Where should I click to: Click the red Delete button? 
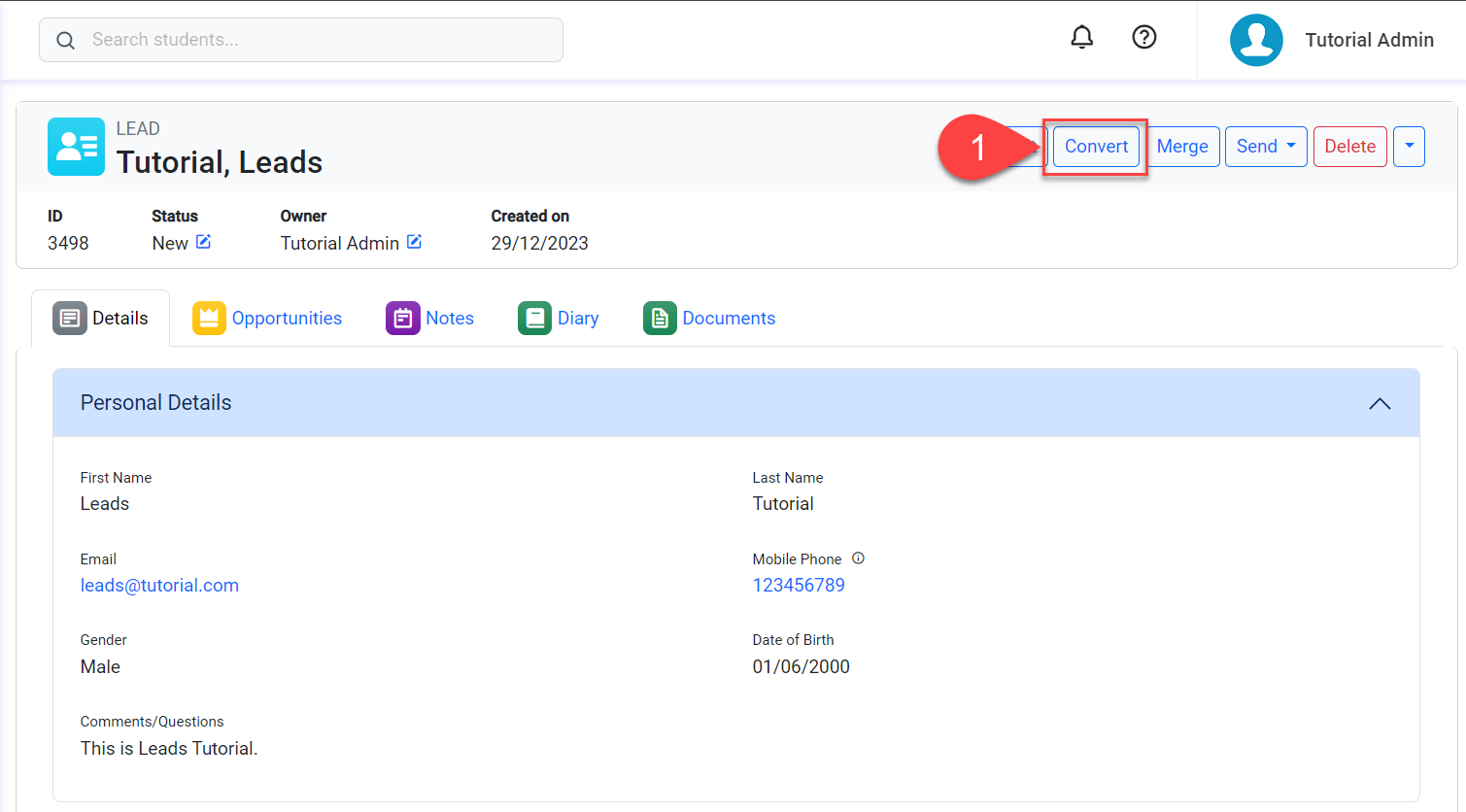click(x=1349, y=147)
